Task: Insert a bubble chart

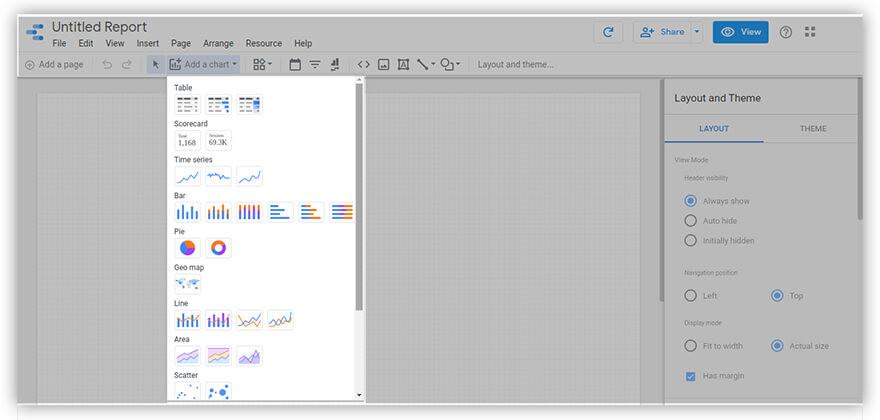Action: 218,391
